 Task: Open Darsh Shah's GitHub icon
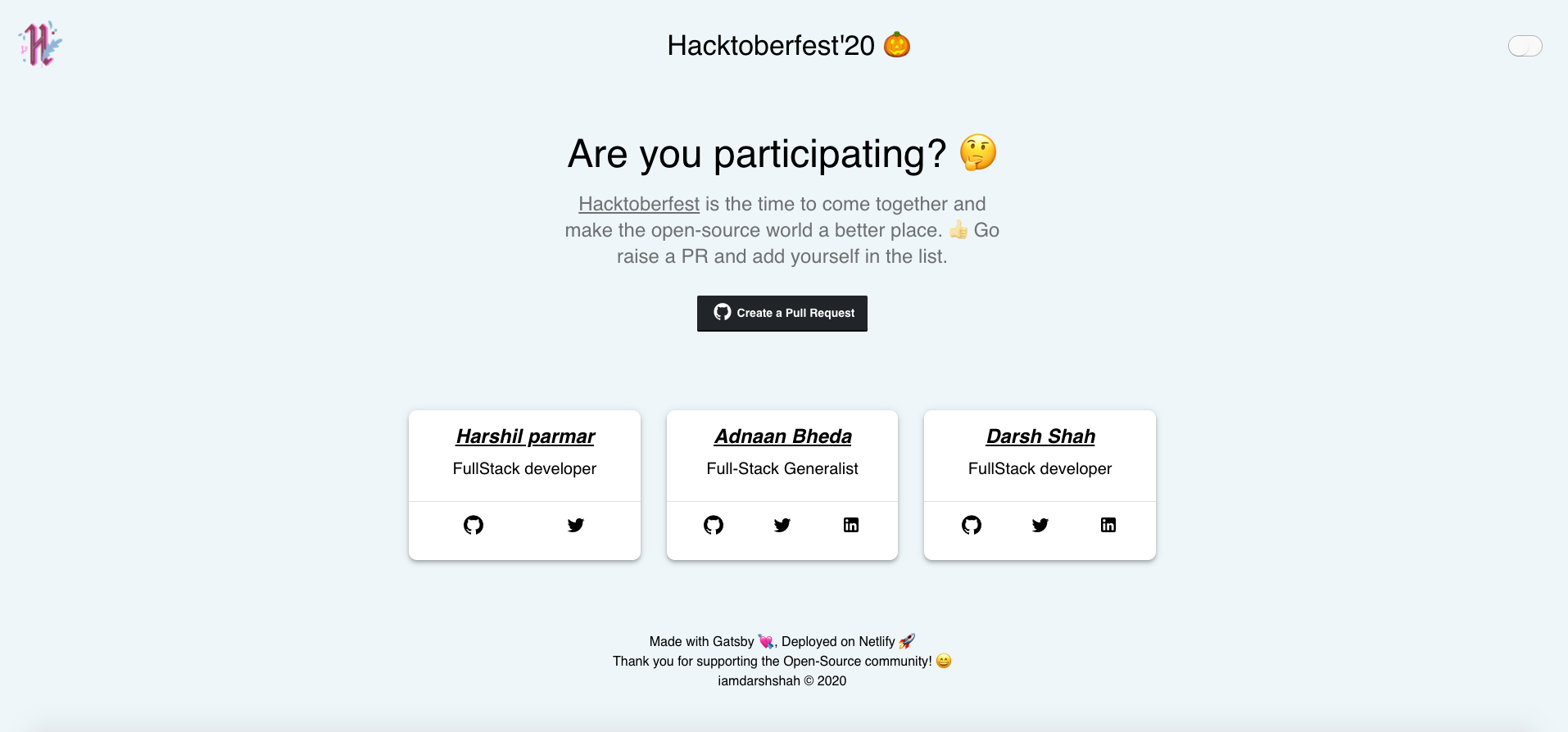tap(972, 525)
